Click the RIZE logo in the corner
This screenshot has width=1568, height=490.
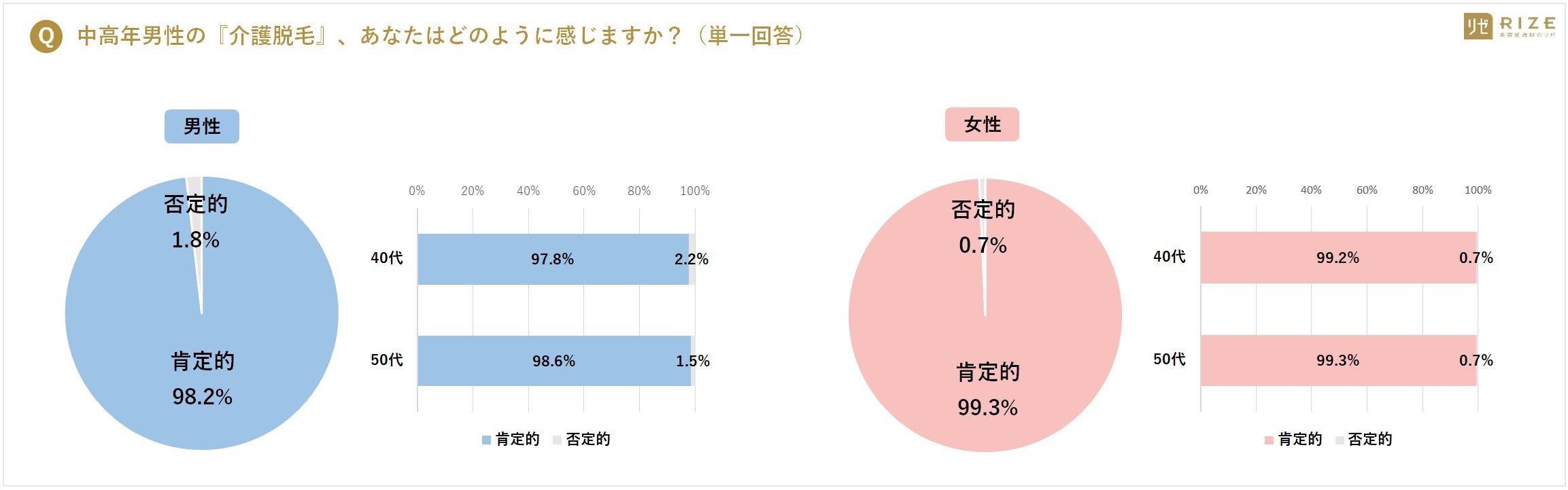(x=1509, y=27)
